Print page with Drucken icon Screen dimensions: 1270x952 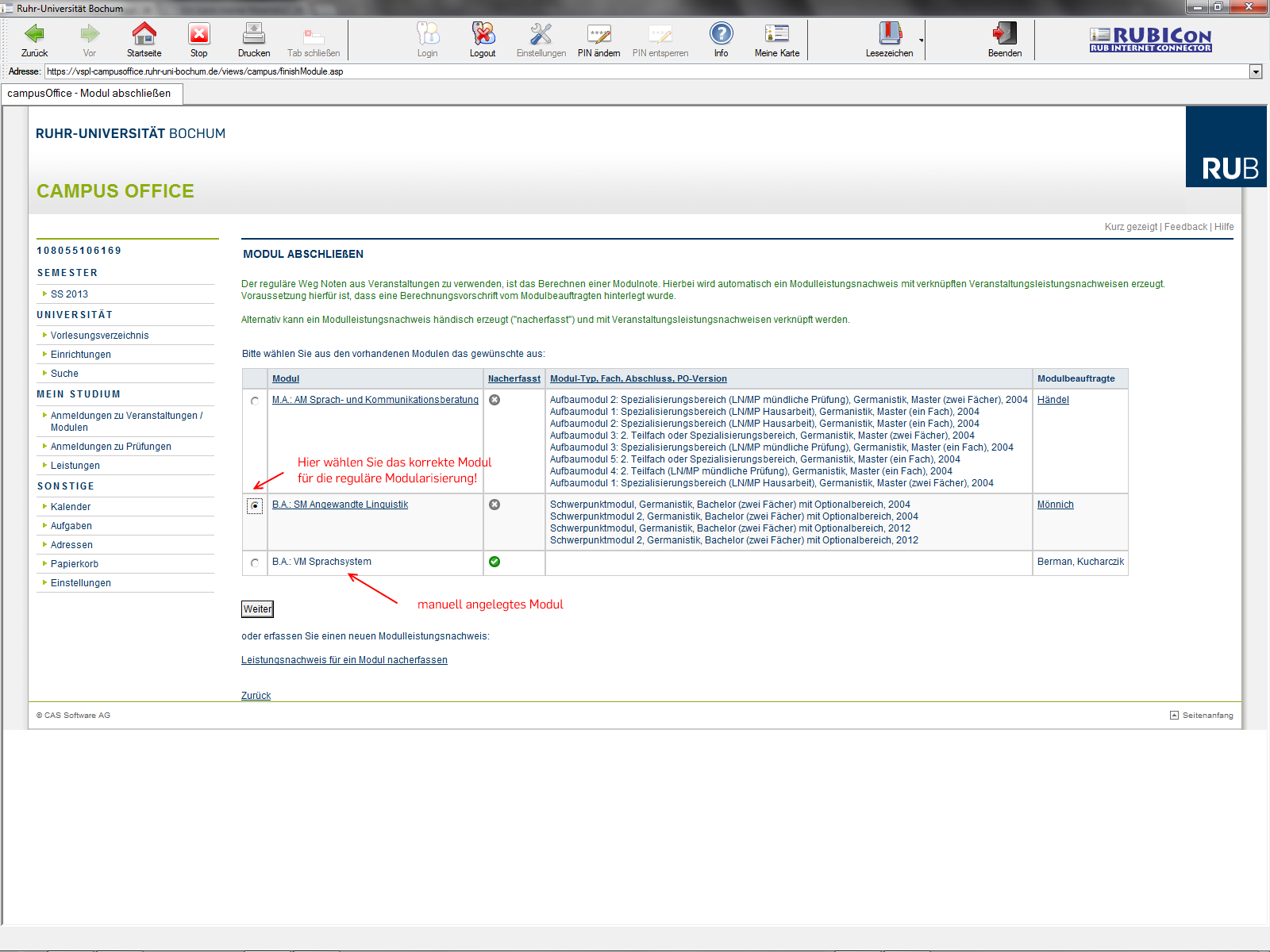coord(253,34)
